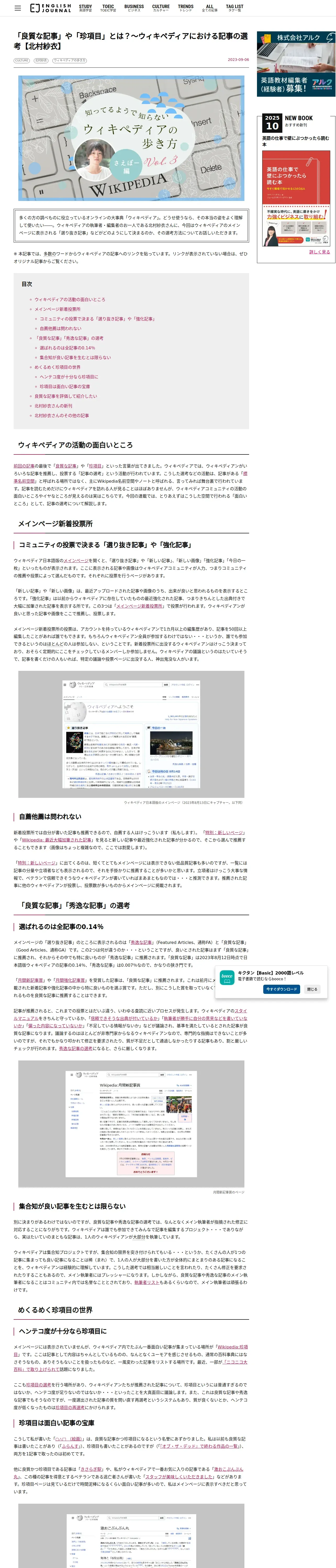336x1568 pixels.
Task: Click the 今すぐダウンロード button
Action: 282,989
